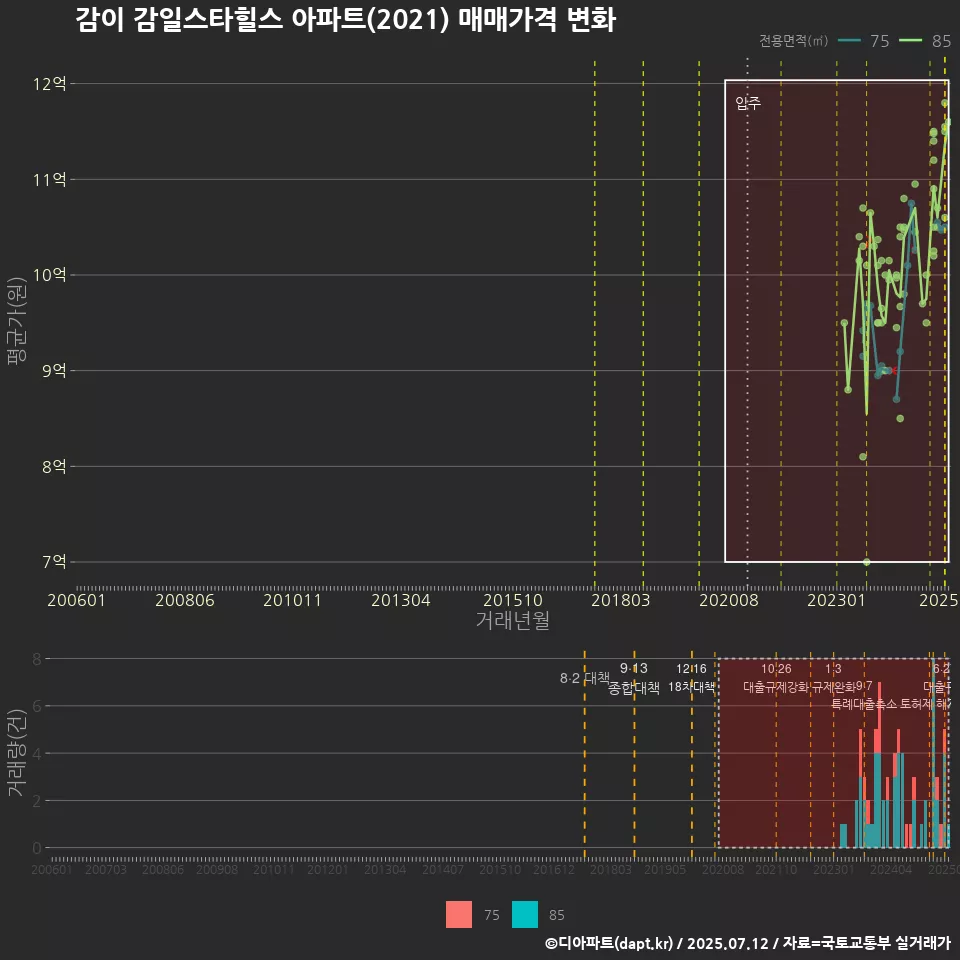Select the 201201 tick on the volume chart

click(x=328, y=870)
